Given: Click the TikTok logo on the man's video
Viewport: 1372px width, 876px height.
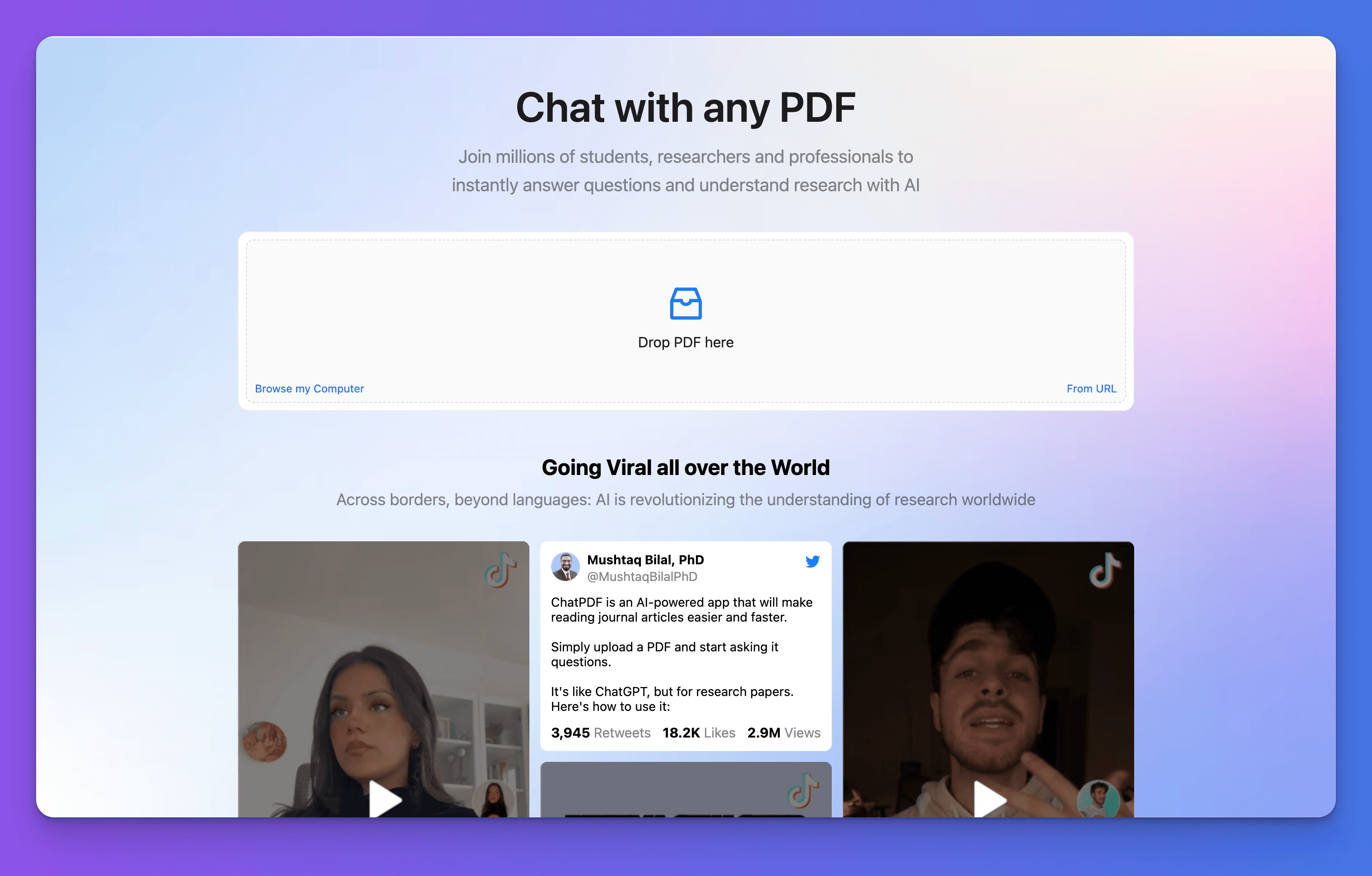Looking at the screenshot, I should (1105, 570).
